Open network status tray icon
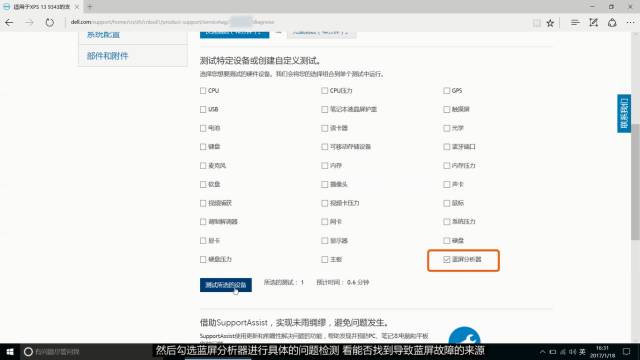Image resolution: width=640 pixels, height=360 pixels. pos(562,351)
